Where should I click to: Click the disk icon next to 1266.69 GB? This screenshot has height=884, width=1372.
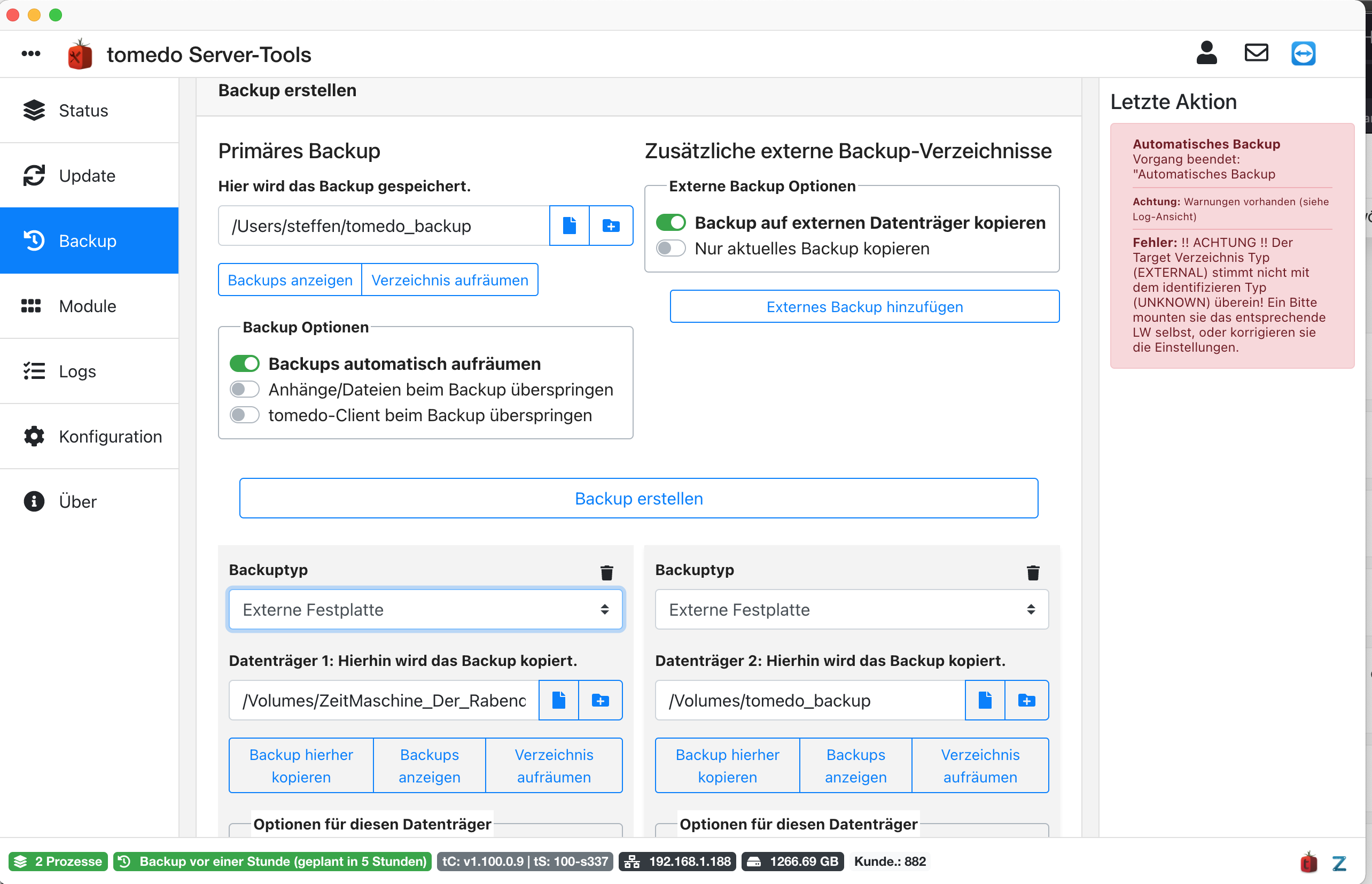click(x=754, y=861)
